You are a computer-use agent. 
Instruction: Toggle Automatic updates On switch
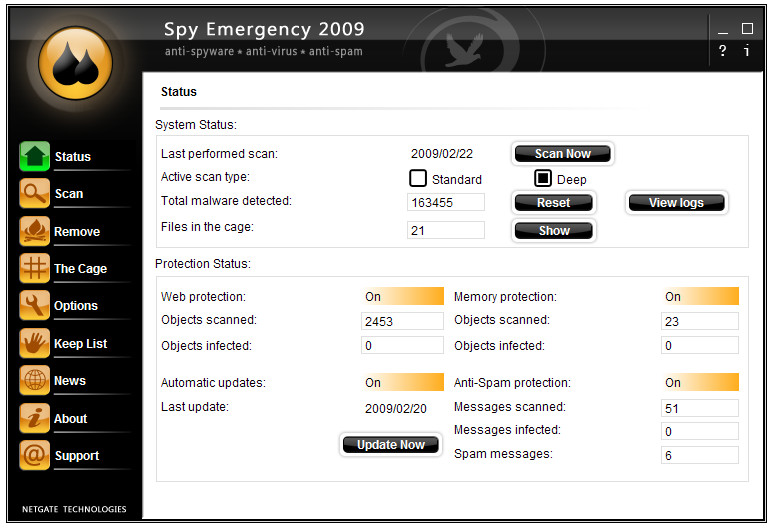pyautogui.click(x=402, y=382)
